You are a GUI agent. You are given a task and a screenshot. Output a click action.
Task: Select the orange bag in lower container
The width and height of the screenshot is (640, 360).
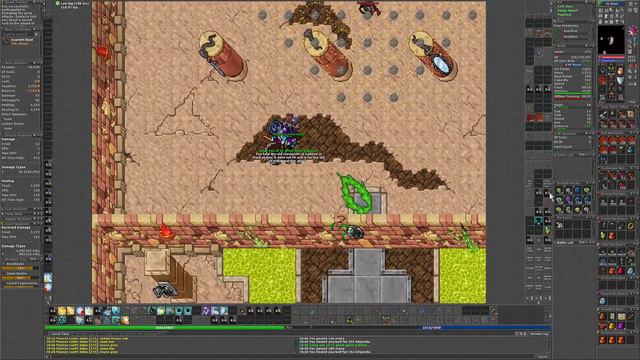point(612,325)
